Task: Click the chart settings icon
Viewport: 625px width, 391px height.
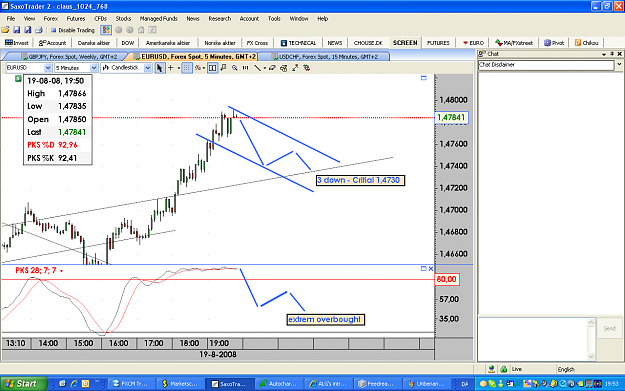Action: point(284,68)
